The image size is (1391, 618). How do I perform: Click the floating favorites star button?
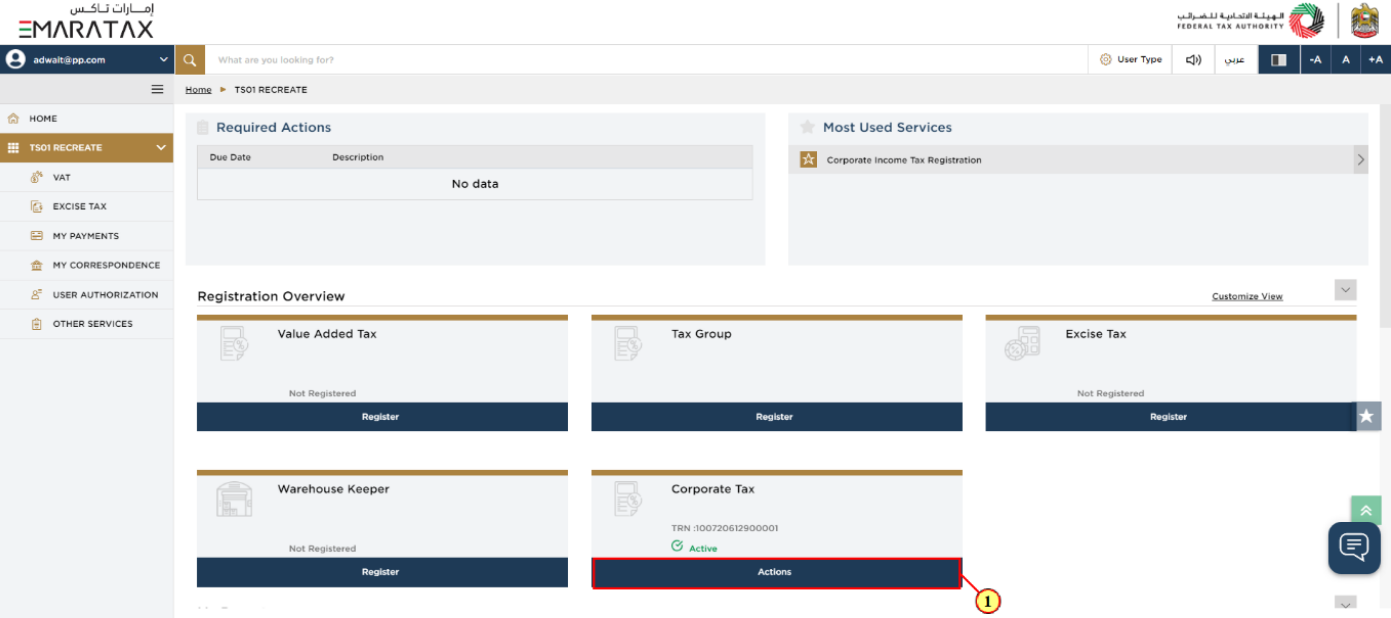(1367, 416)
